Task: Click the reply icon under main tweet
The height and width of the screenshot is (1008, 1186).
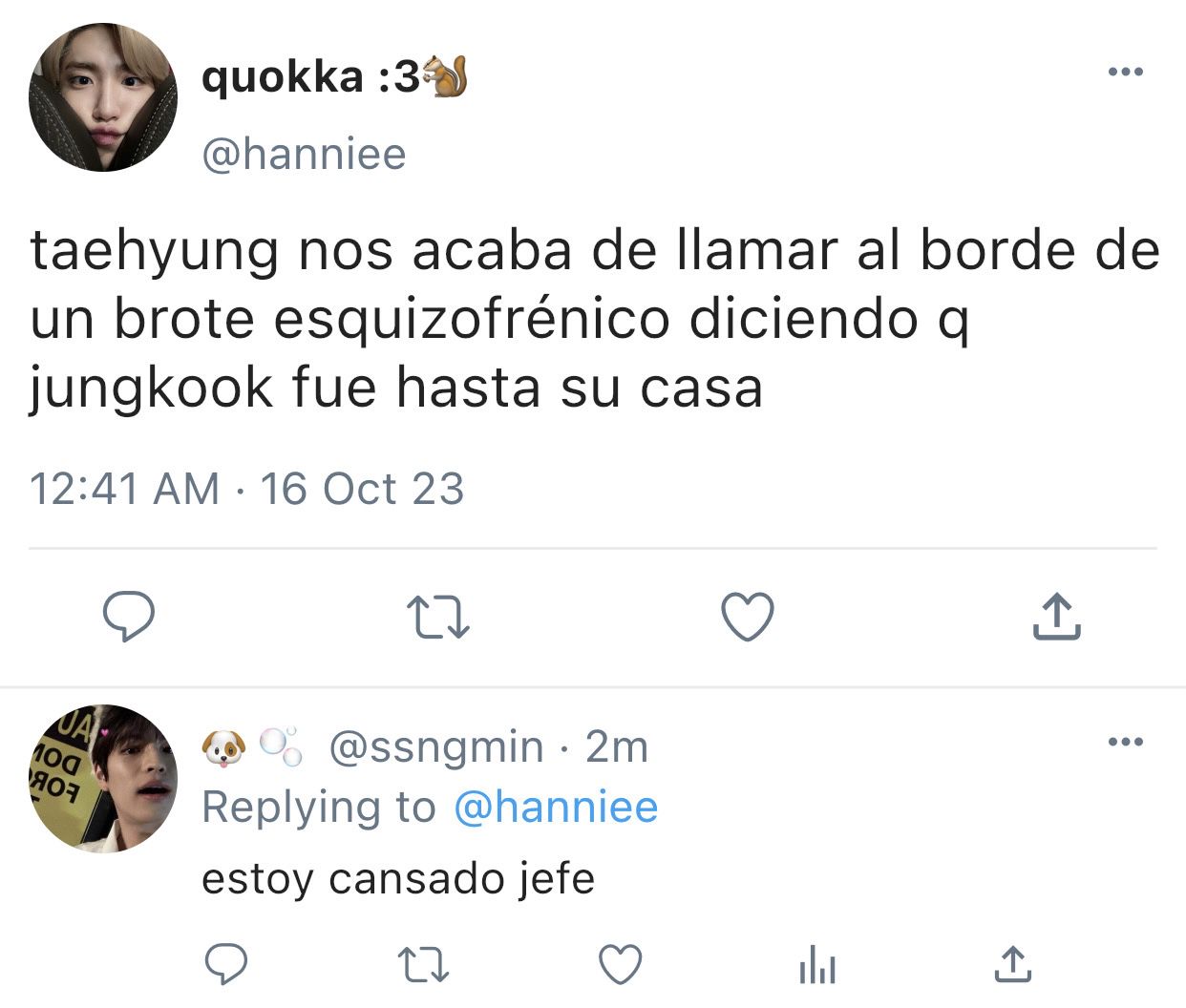Action: tap(129, 616)
